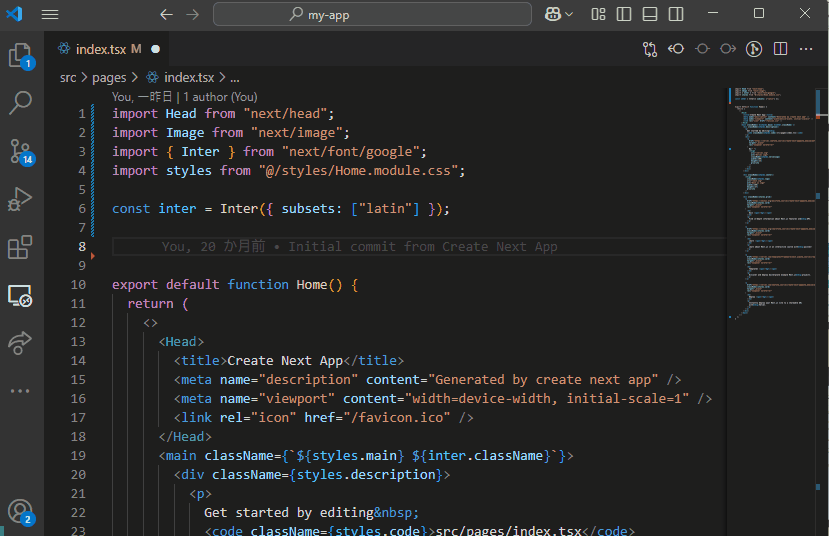
Task: Expand the Copilot dropdown arrow
Action: coord(569,14)
